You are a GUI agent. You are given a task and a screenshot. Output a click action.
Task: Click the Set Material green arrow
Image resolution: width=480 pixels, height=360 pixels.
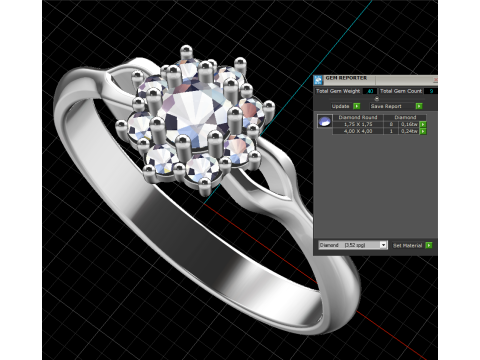pos(429,245)
